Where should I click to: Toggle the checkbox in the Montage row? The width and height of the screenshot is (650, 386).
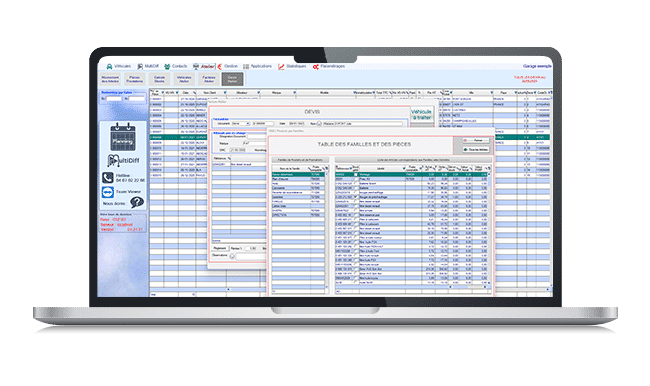355,175
